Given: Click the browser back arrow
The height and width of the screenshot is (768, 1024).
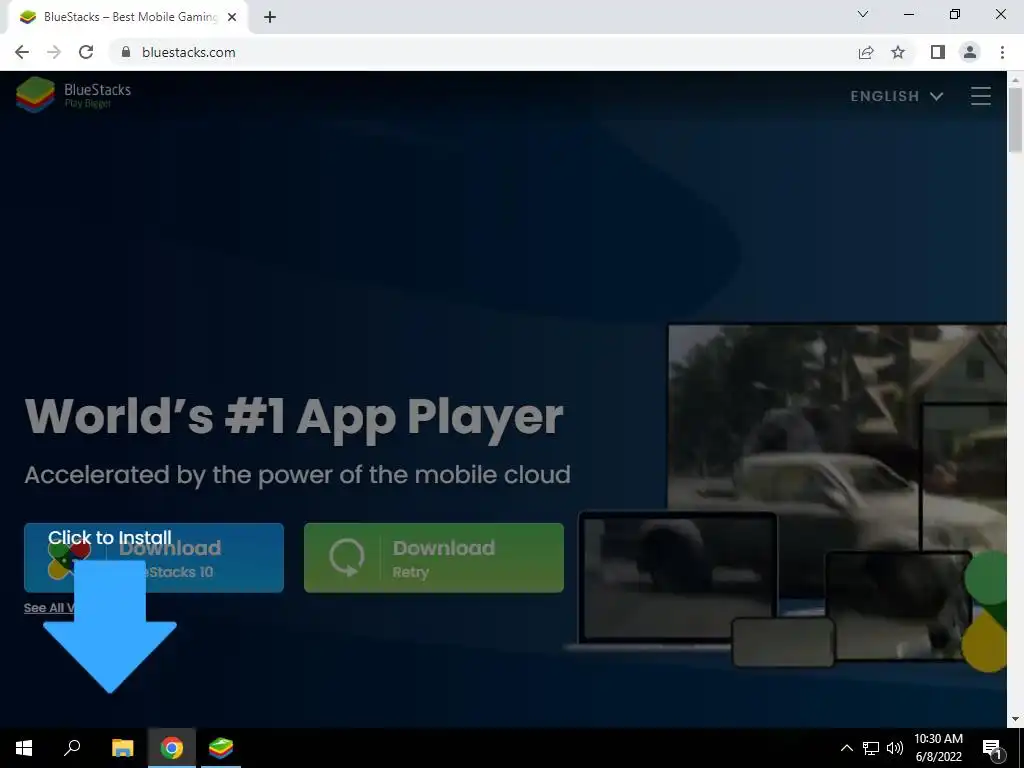Looking at the screenshot, I should tap(22, 52).
